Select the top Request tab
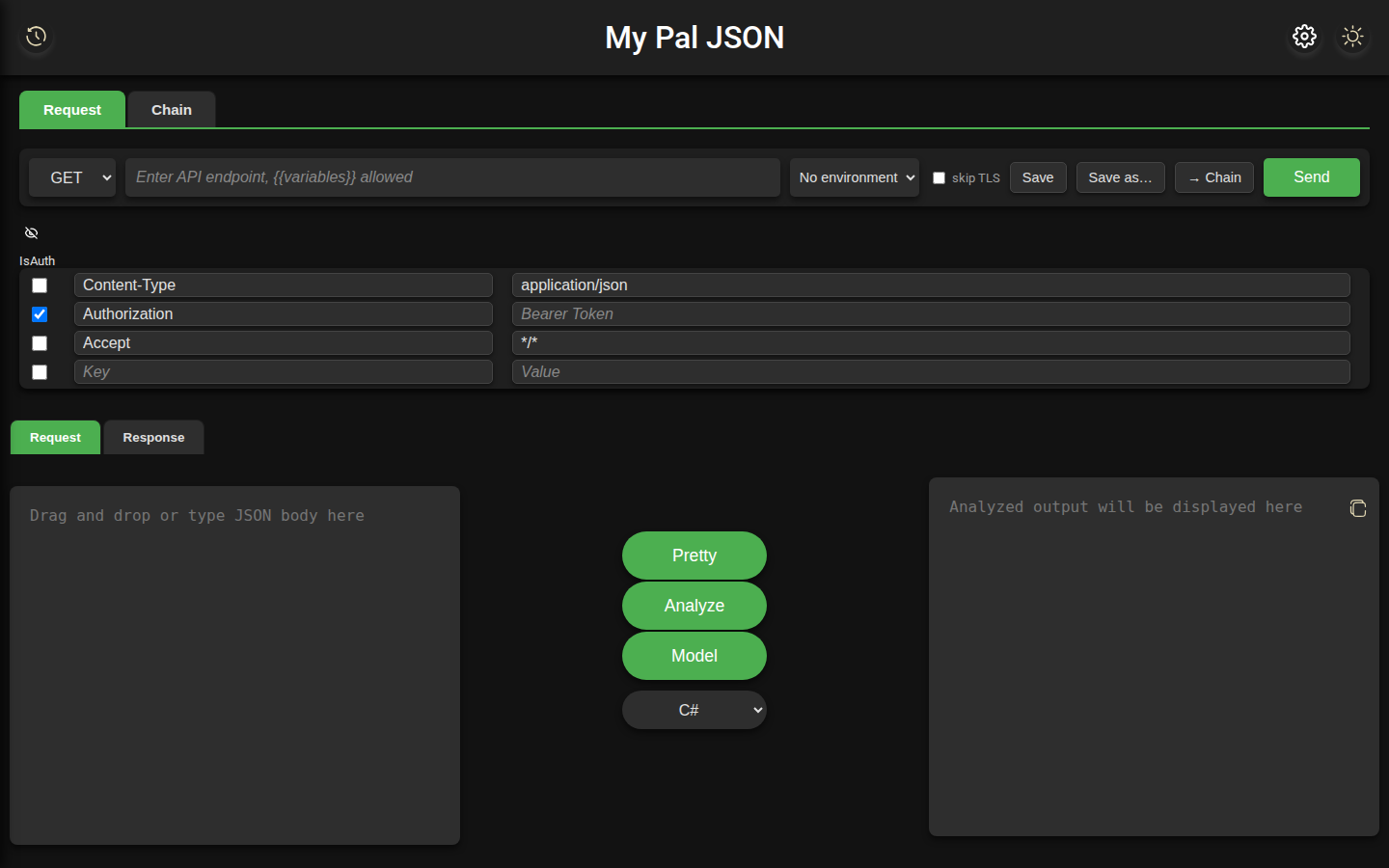1389x868 pixels. [72, 110]
